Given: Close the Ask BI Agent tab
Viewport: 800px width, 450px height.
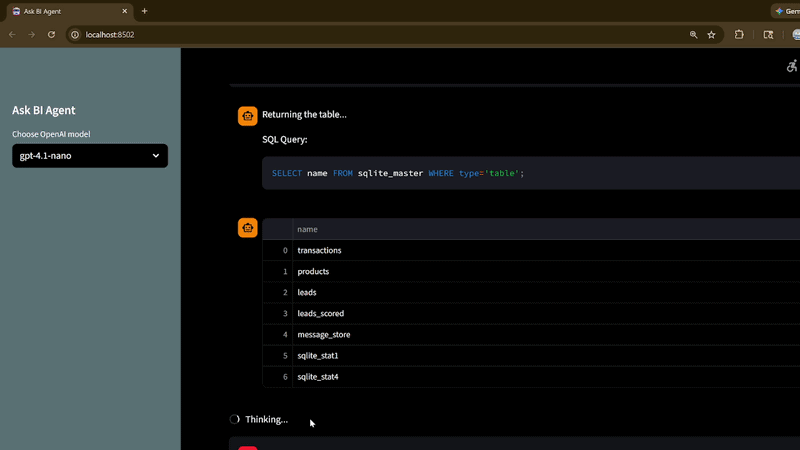Looking at the screenshot, I should (124, 11).
